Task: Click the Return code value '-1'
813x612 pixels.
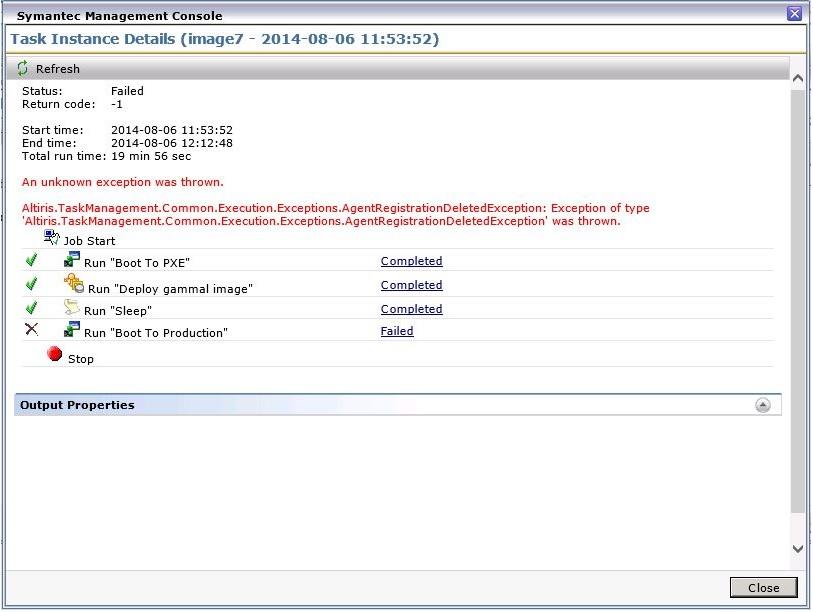Action: coord(117,104)
